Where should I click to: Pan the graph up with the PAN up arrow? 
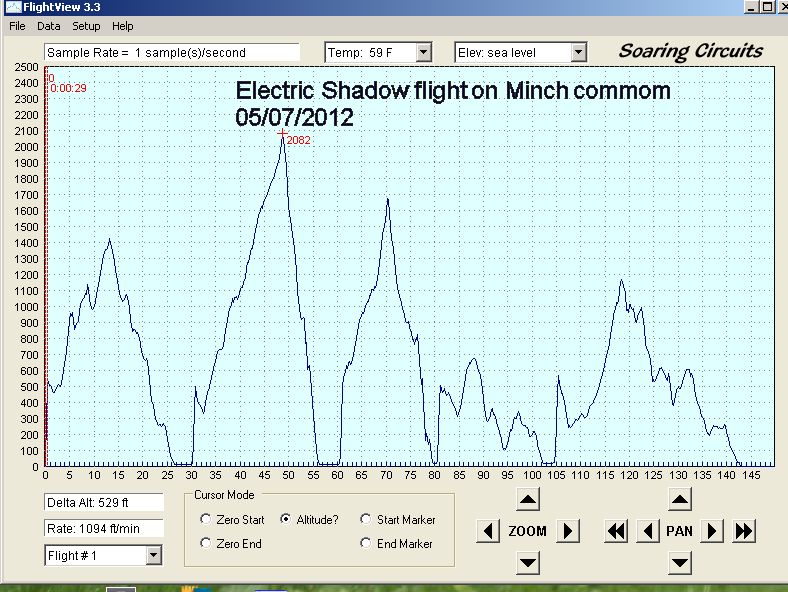[x=679, y=500]
